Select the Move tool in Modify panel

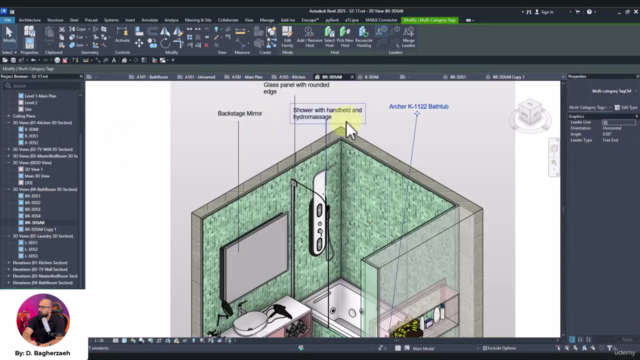[x=139, y=43]
